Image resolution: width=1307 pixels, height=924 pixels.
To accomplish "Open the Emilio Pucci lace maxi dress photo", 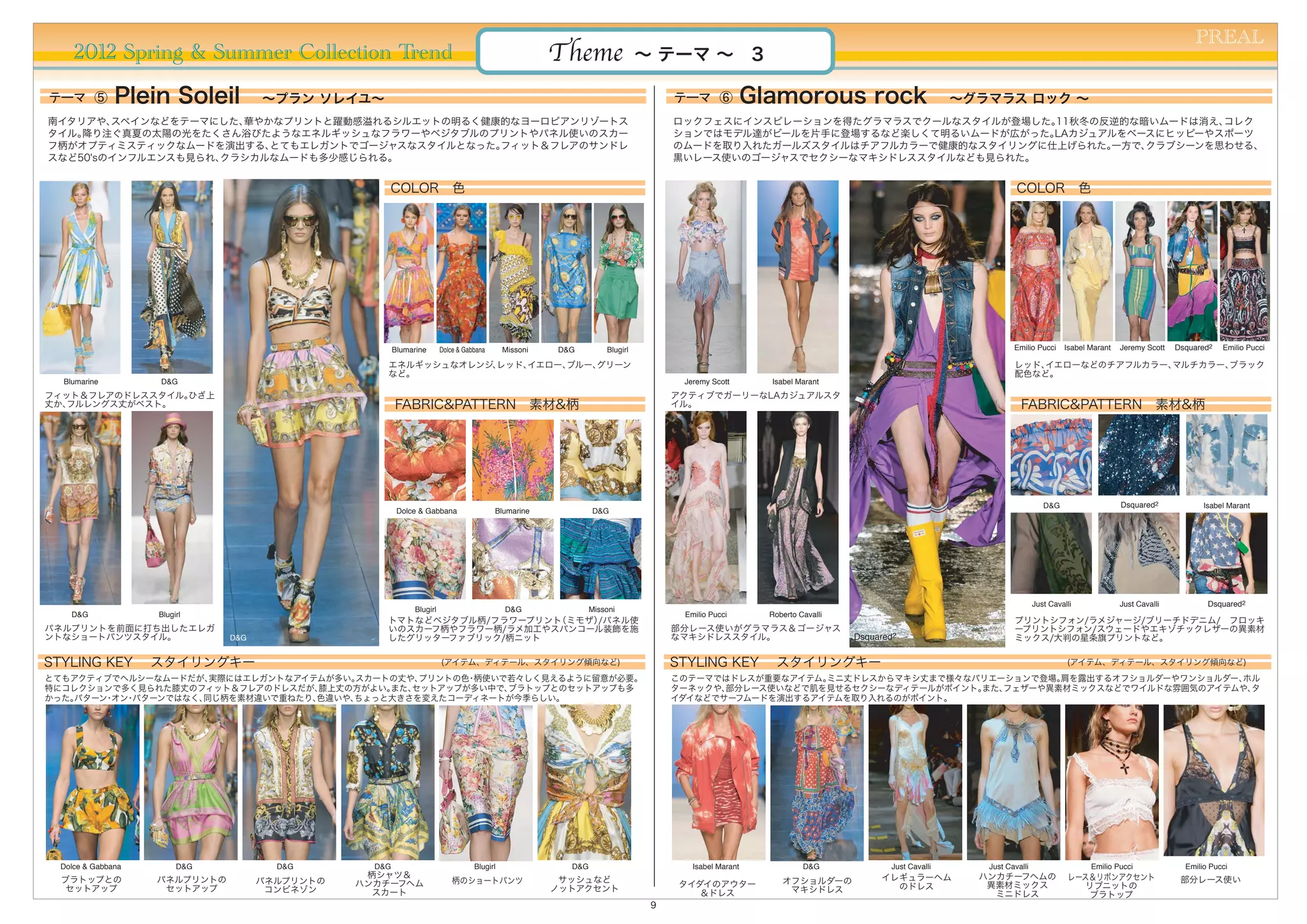I will tap(706, 508).
